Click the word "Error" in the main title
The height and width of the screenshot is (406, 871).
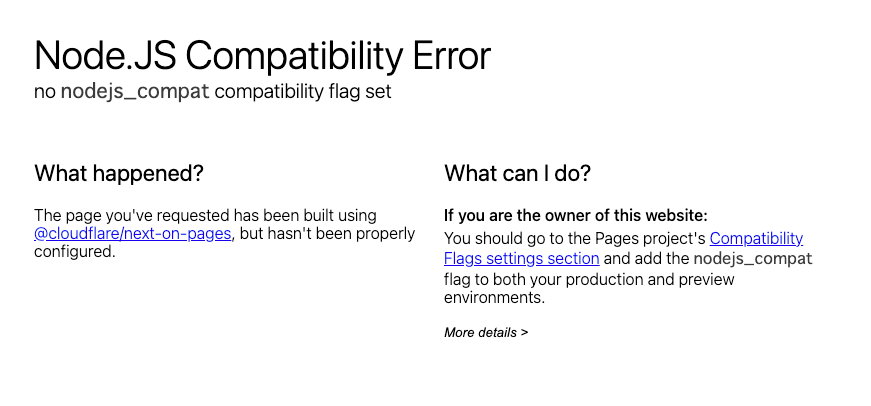452,56
